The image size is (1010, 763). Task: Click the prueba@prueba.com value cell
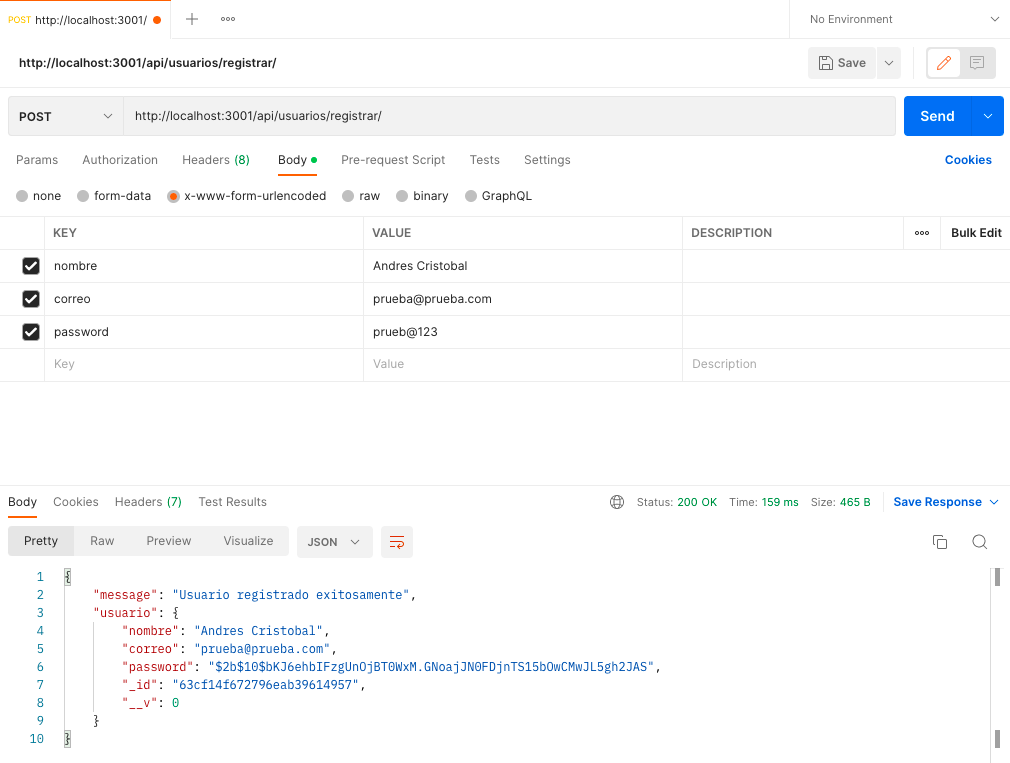point(523,299)
